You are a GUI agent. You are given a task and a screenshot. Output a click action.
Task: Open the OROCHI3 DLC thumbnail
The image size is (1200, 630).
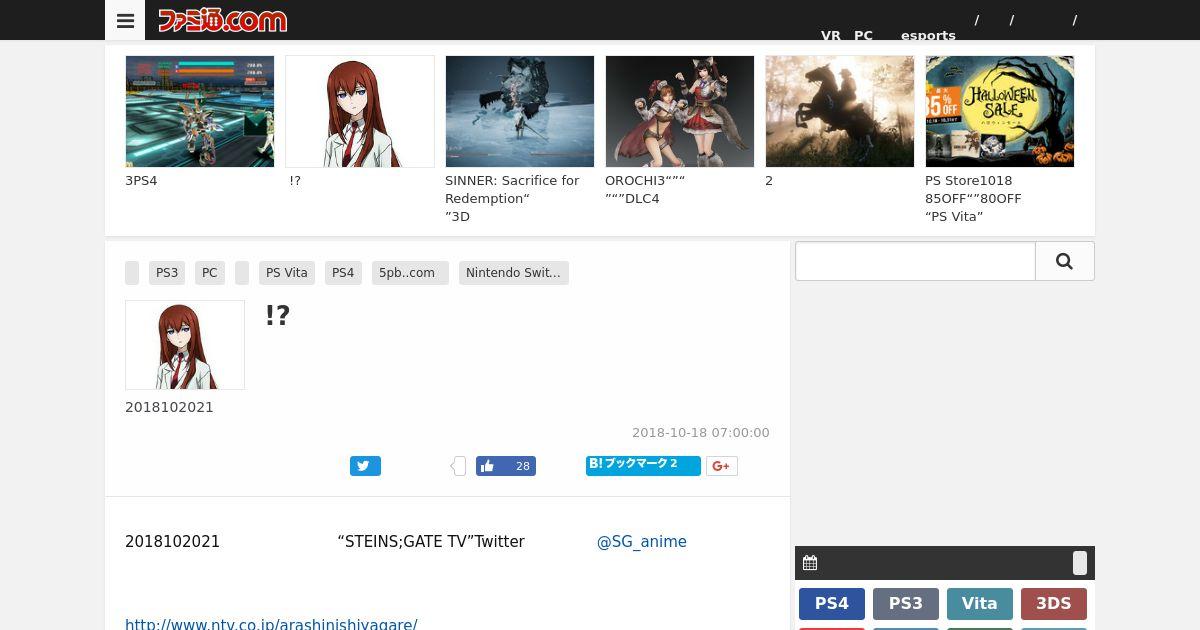tap(680, 111)
